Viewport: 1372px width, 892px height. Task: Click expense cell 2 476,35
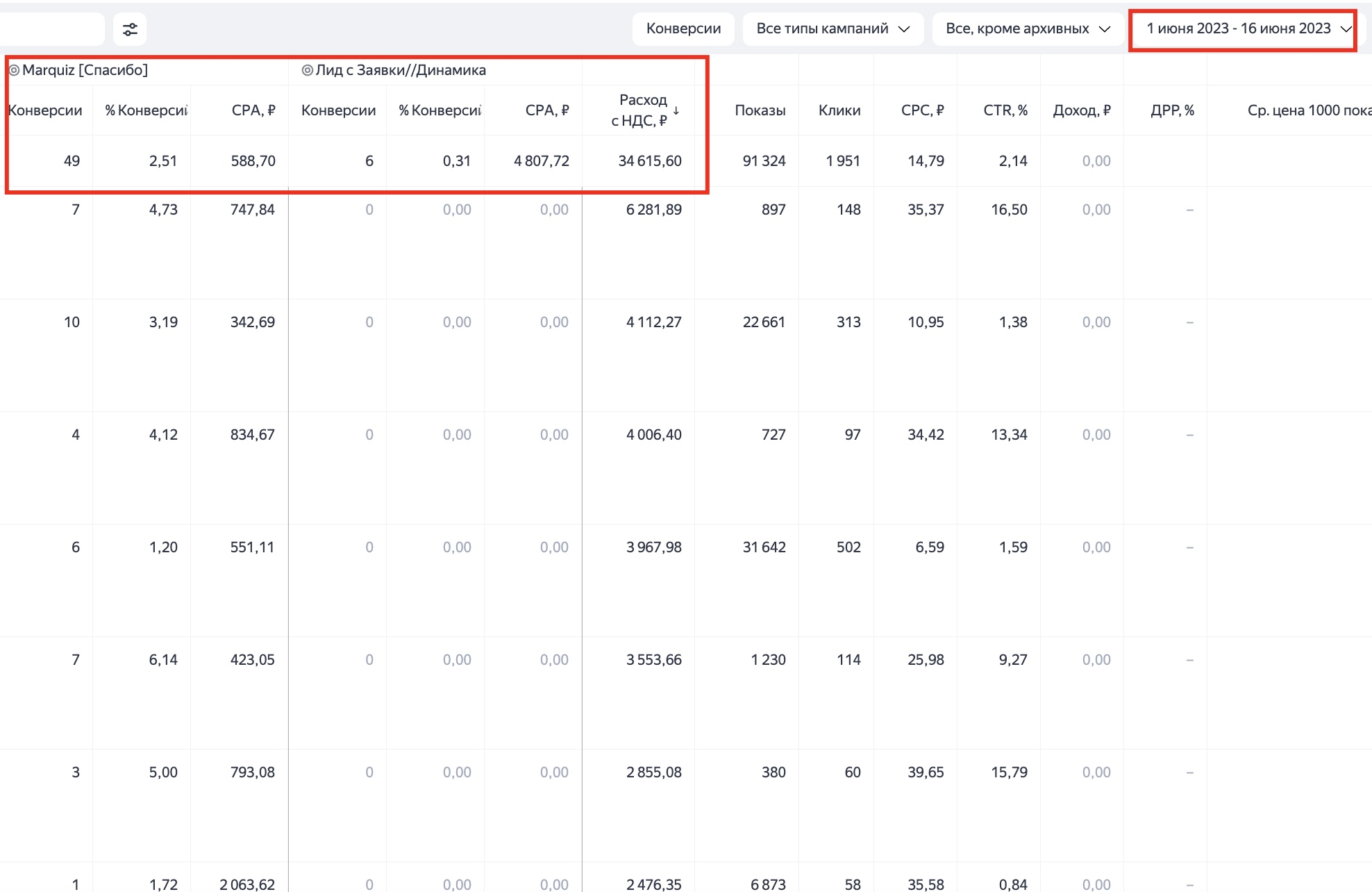pos(654,884)
